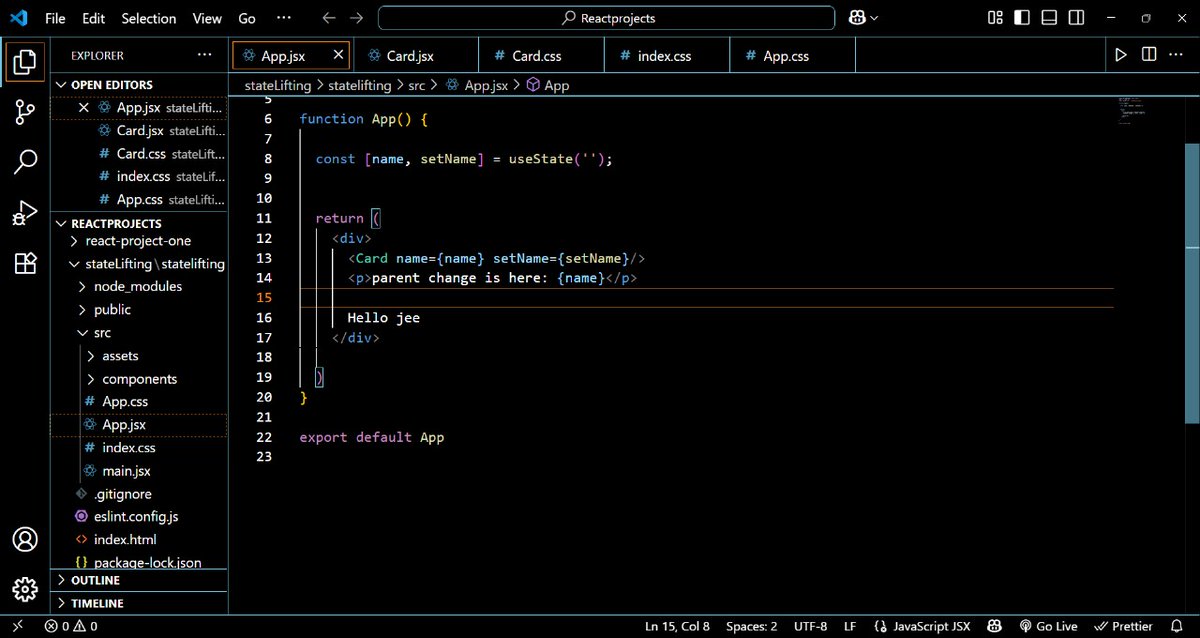Expand the Timeline section

click(x=139, y=604)
